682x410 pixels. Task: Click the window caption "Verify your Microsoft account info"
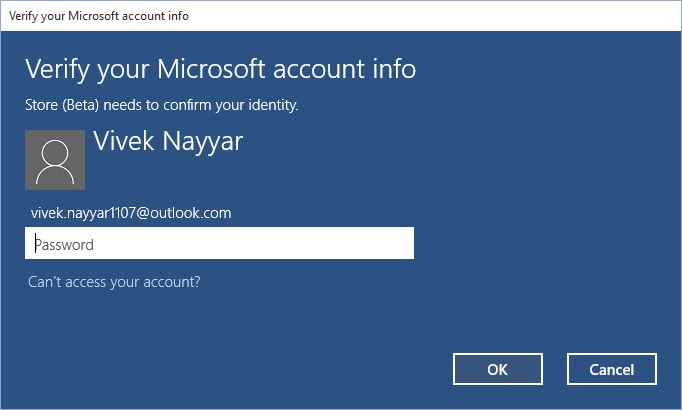click(x=98, y=16)
